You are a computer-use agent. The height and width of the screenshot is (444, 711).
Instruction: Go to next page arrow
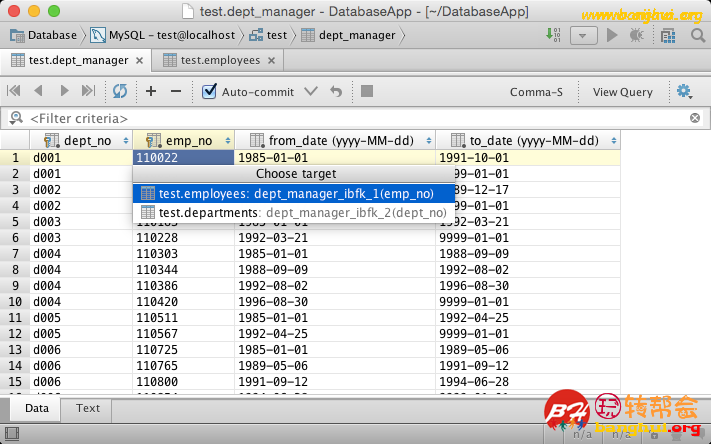(64, 91)
